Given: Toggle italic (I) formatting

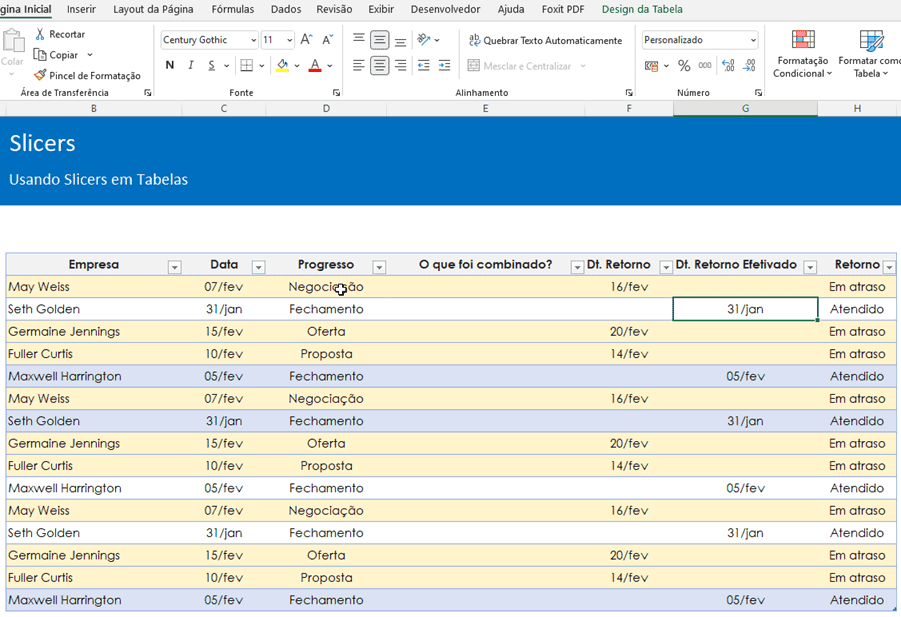Looking at the screenshot, I should (191, 66).
